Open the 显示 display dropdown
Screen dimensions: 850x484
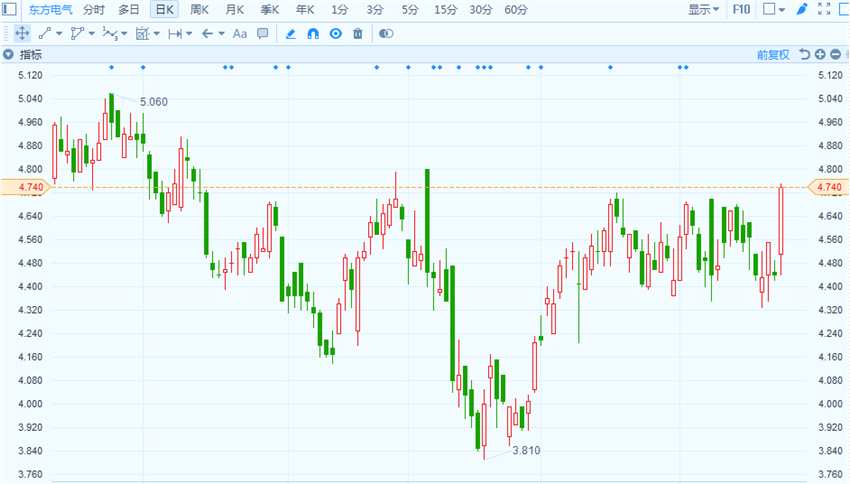[x=704, y=9]
